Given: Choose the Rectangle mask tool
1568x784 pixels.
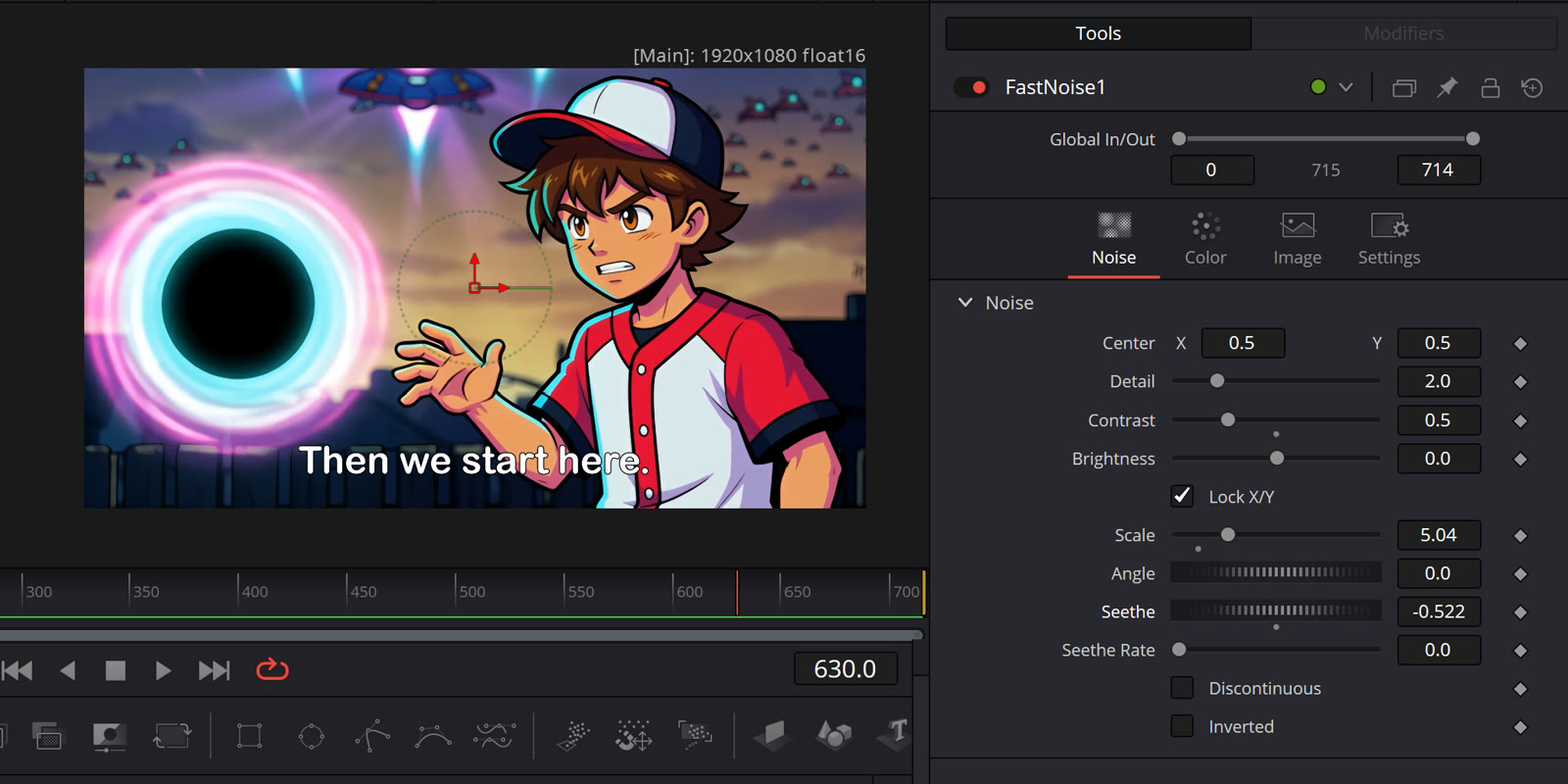Looking at the screenshot, I should click(250, 735).
